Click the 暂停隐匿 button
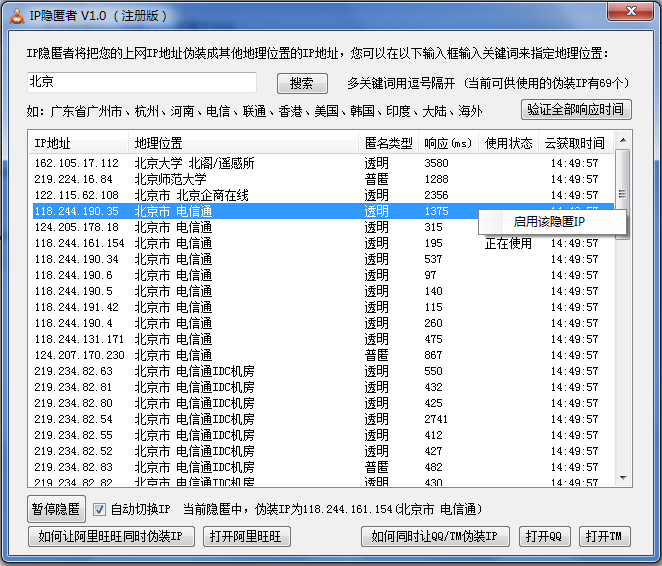The width and height of the screenshot is (662, 566). [56, 509]
